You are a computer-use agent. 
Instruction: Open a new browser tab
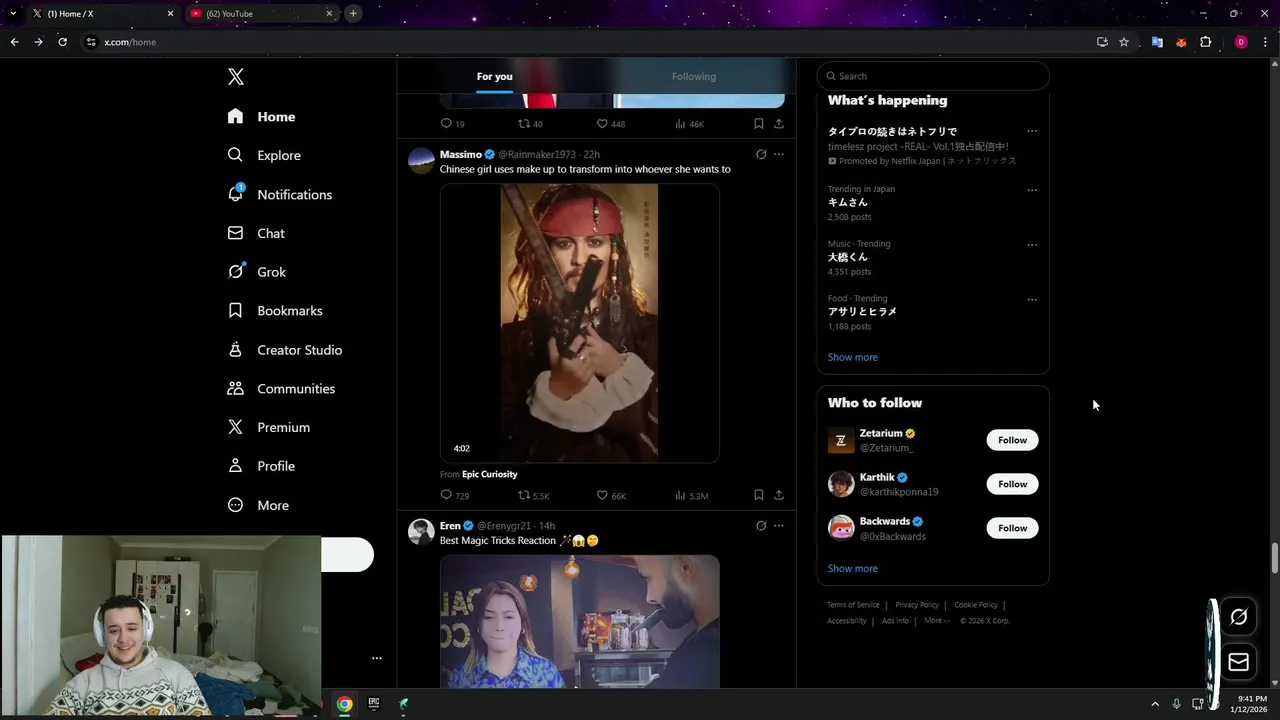(353, 13)
